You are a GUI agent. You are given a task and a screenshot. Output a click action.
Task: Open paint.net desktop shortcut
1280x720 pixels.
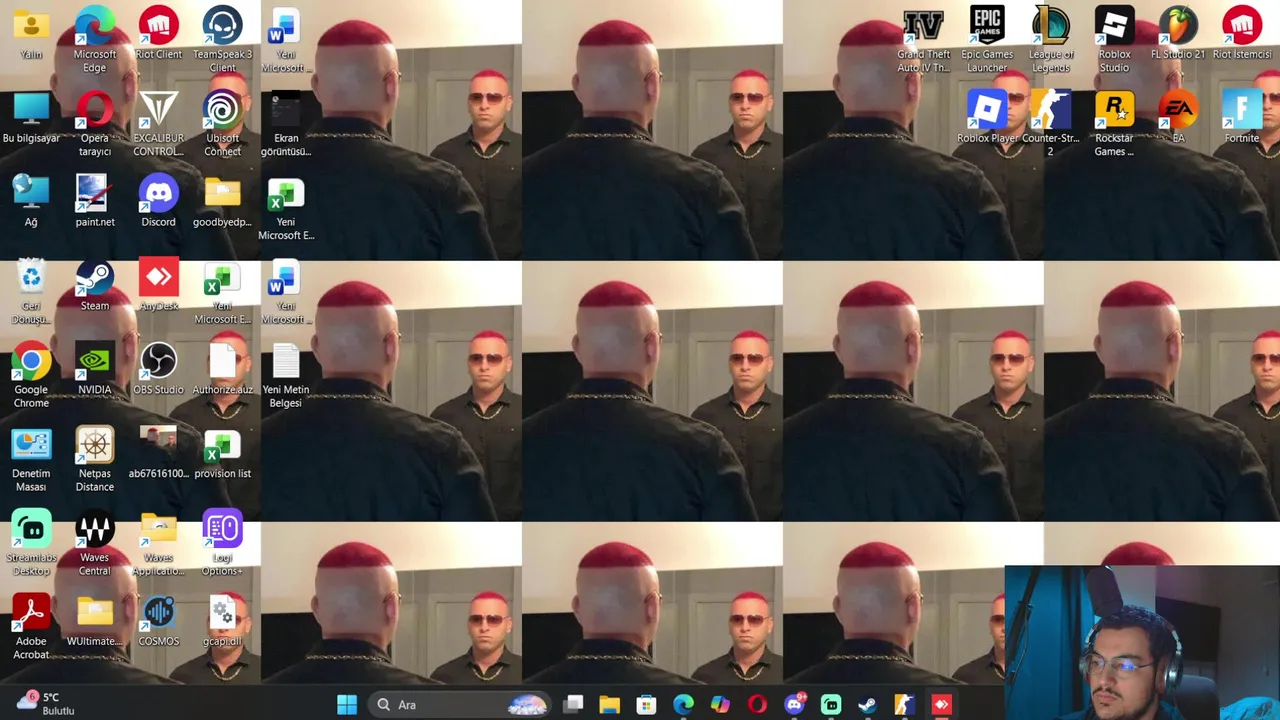click(94, 201)
